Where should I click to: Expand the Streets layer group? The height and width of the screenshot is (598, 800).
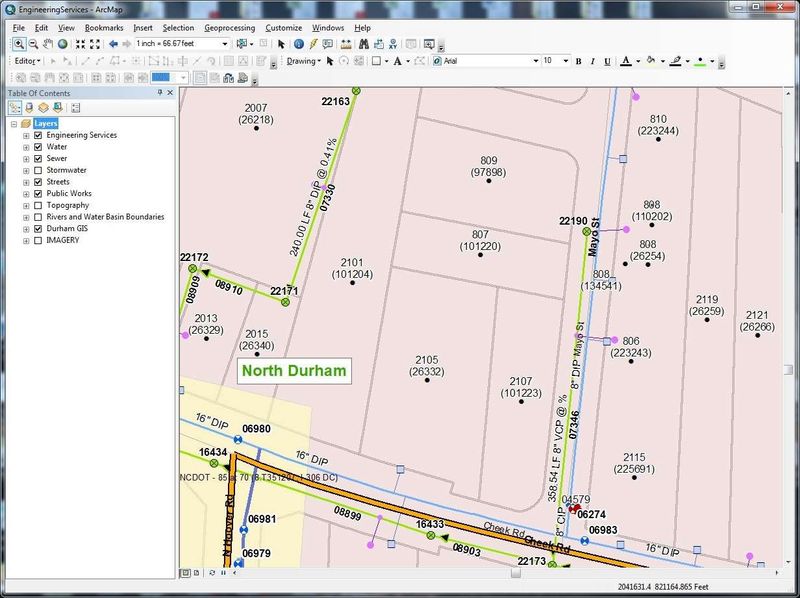point(26,183)
